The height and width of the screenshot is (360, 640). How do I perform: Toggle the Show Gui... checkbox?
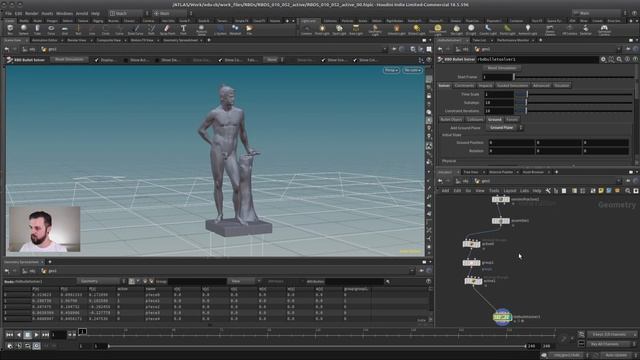pyautogui.click(x=323, y=60)
